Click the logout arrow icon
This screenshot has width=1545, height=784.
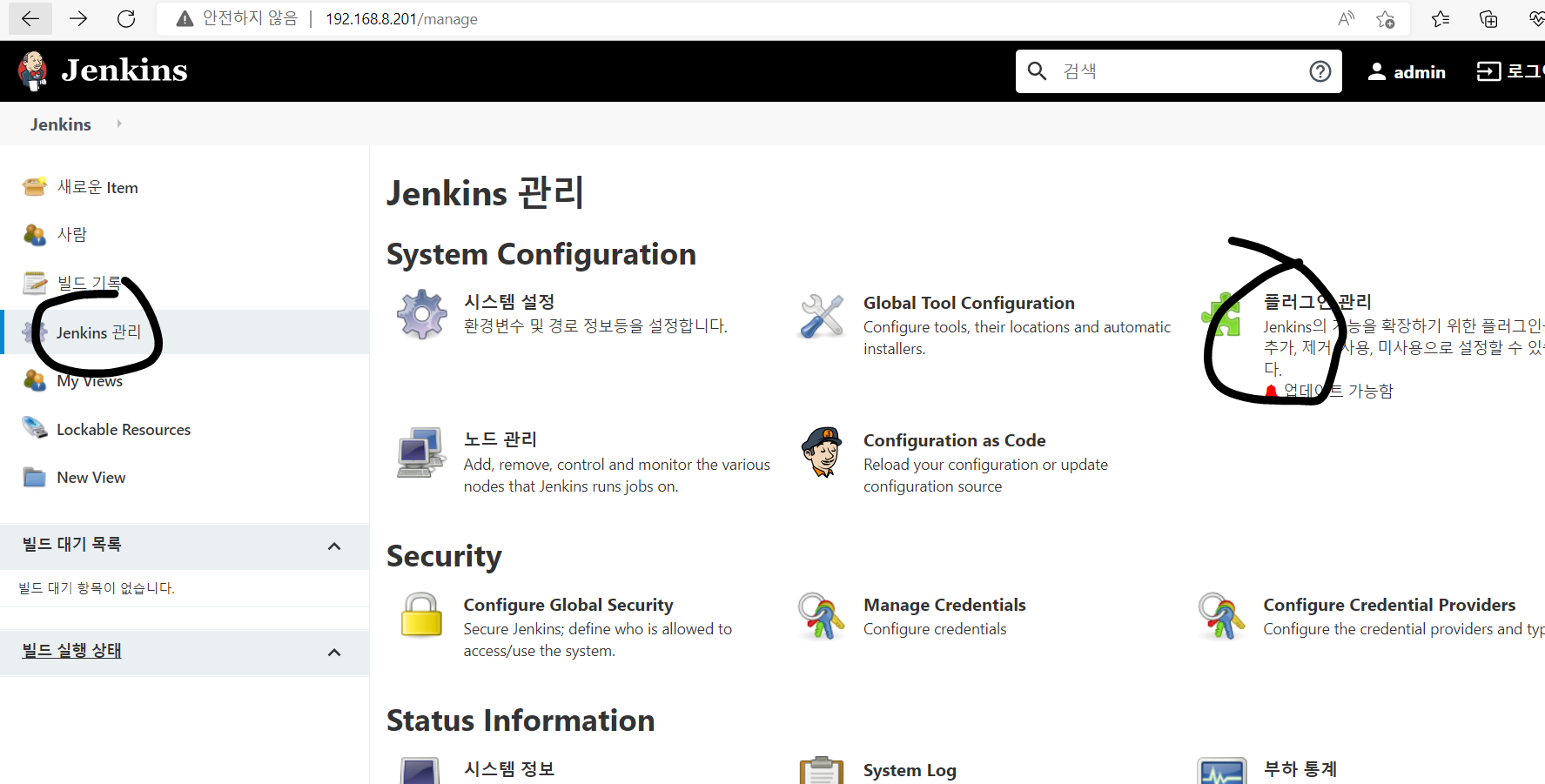(1488, 71)
